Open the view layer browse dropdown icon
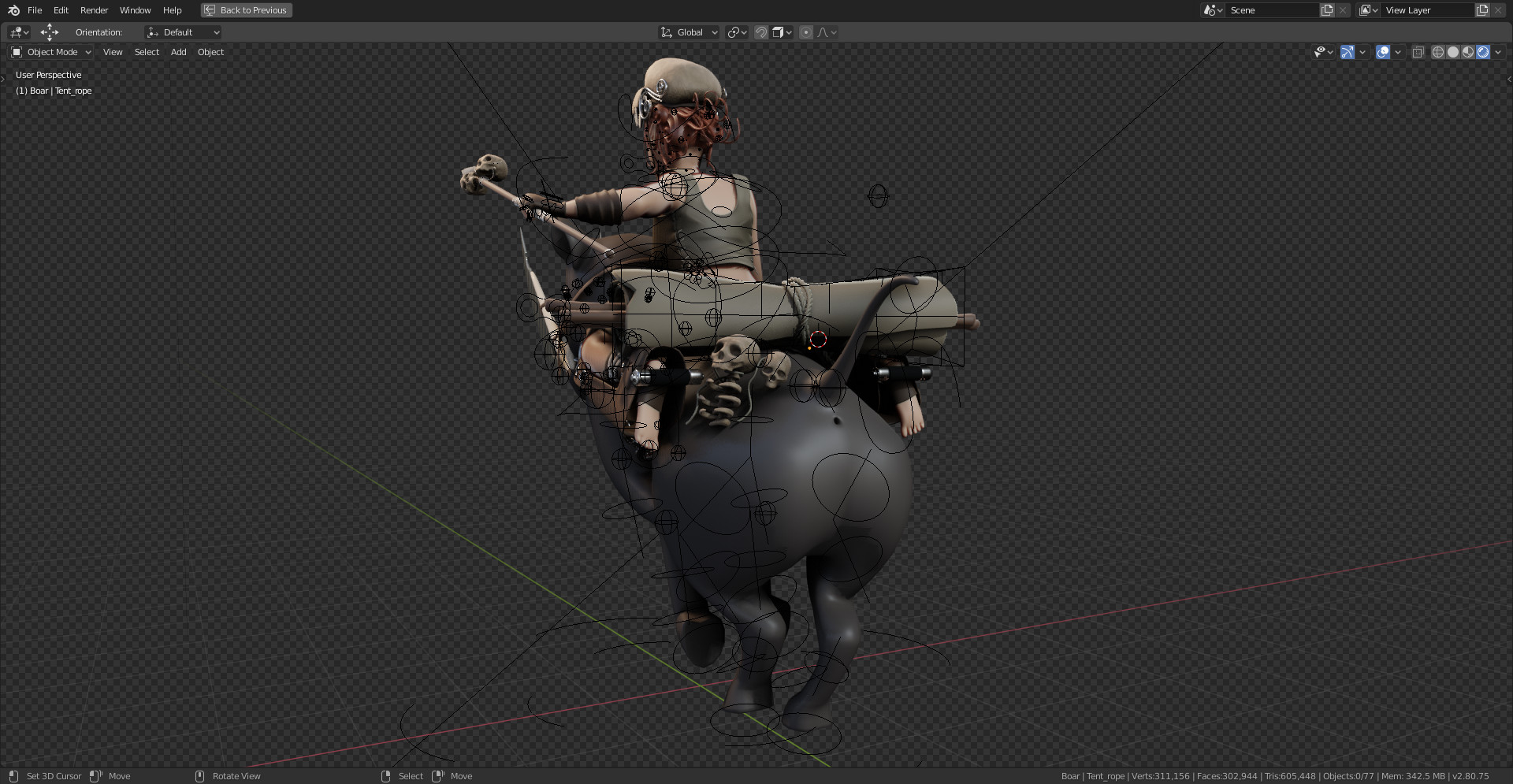This screenshot has height=784, width=1513. tap(1368, 10)
